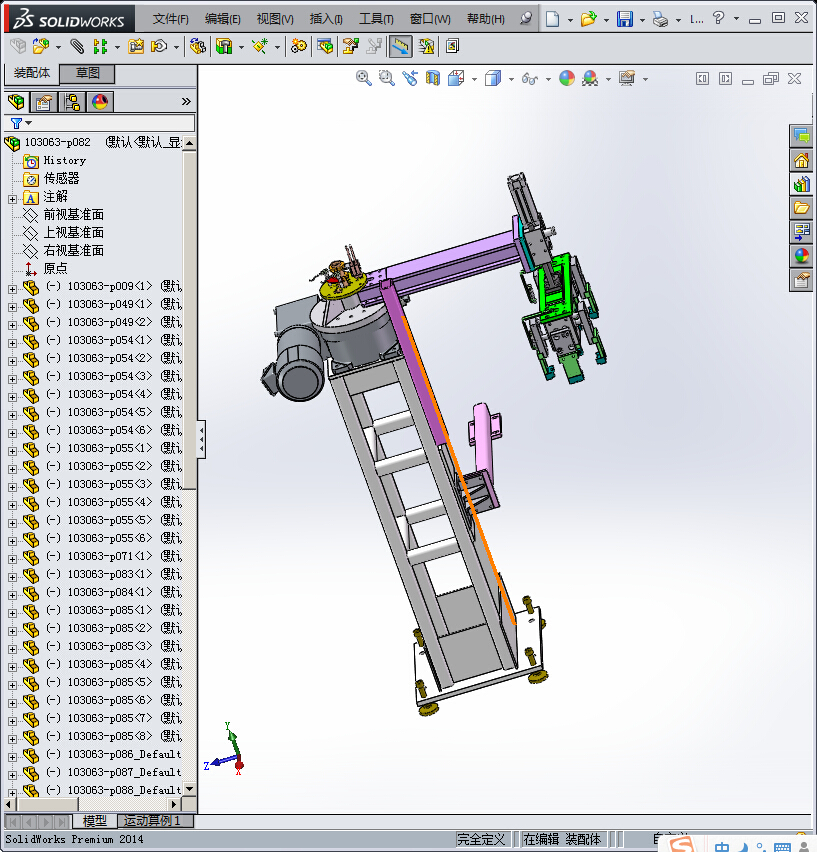This screenshot has height=852, width=817.
Task: Expand the 103063-p071<1> component node
Action: (12, 559)
